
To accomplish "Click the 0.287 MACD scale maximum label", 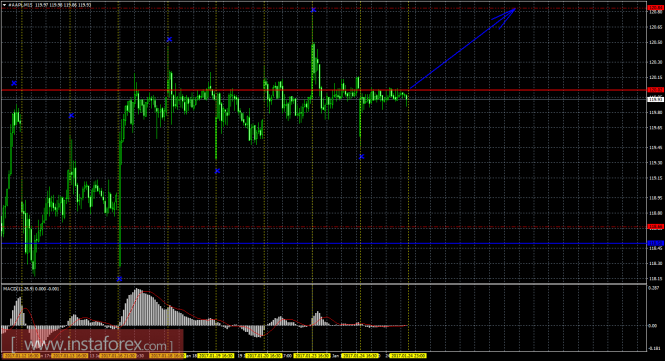I will [654, 288].
